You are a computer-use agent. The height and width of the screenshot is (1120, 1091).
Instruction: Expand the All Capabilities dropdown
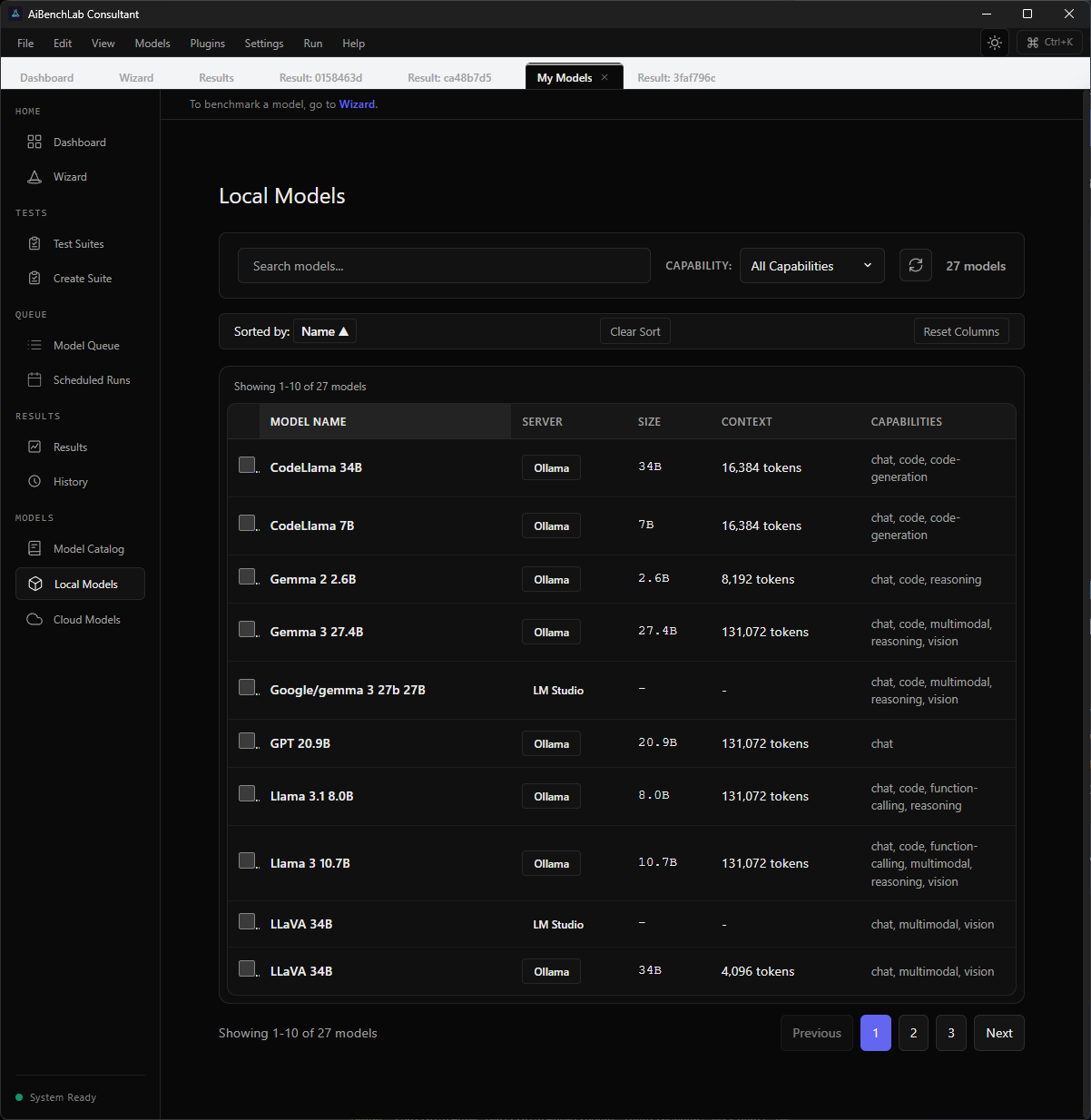point(811,266)
